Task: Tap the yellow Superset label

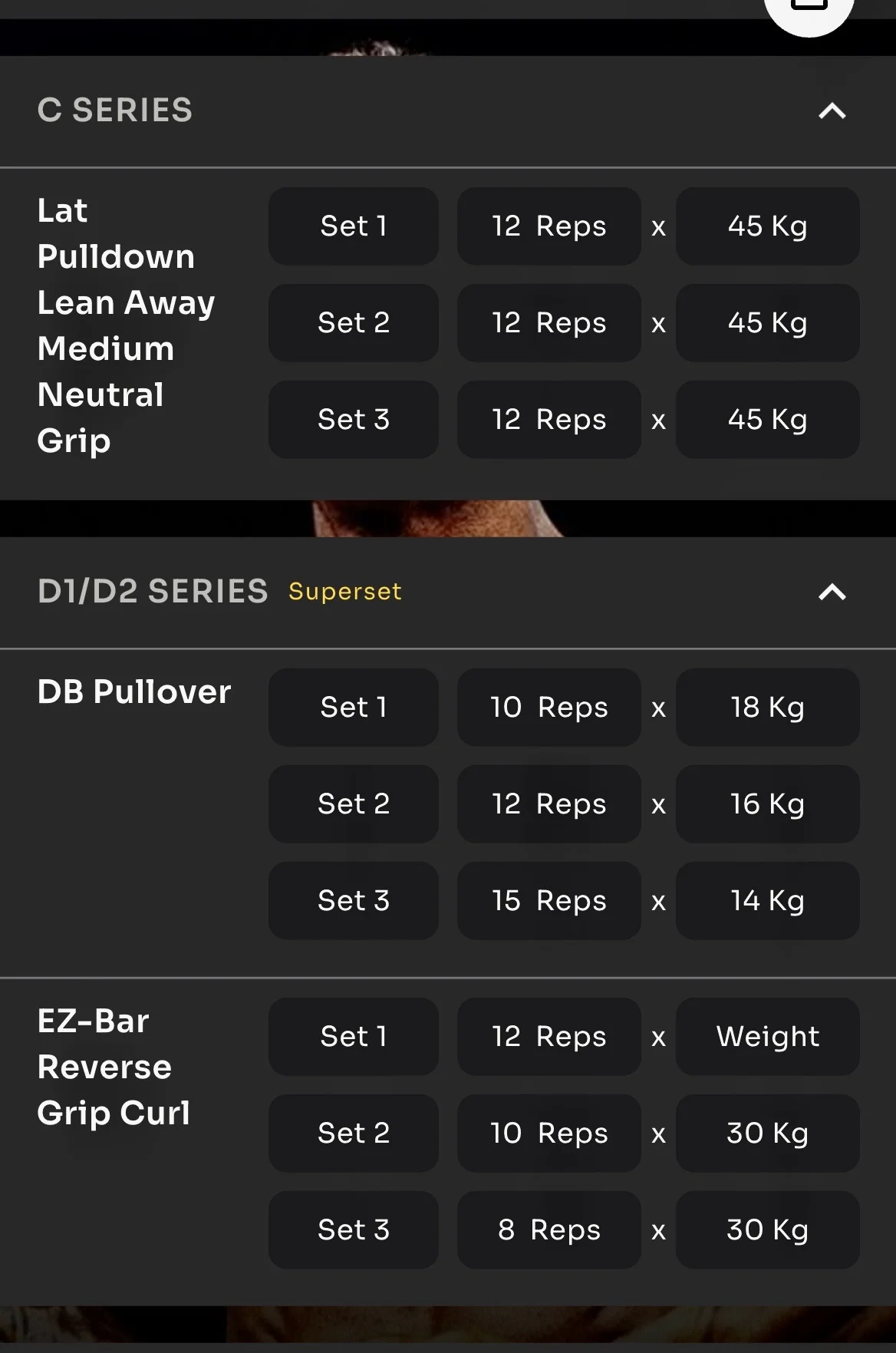Action: click(344, 592)
